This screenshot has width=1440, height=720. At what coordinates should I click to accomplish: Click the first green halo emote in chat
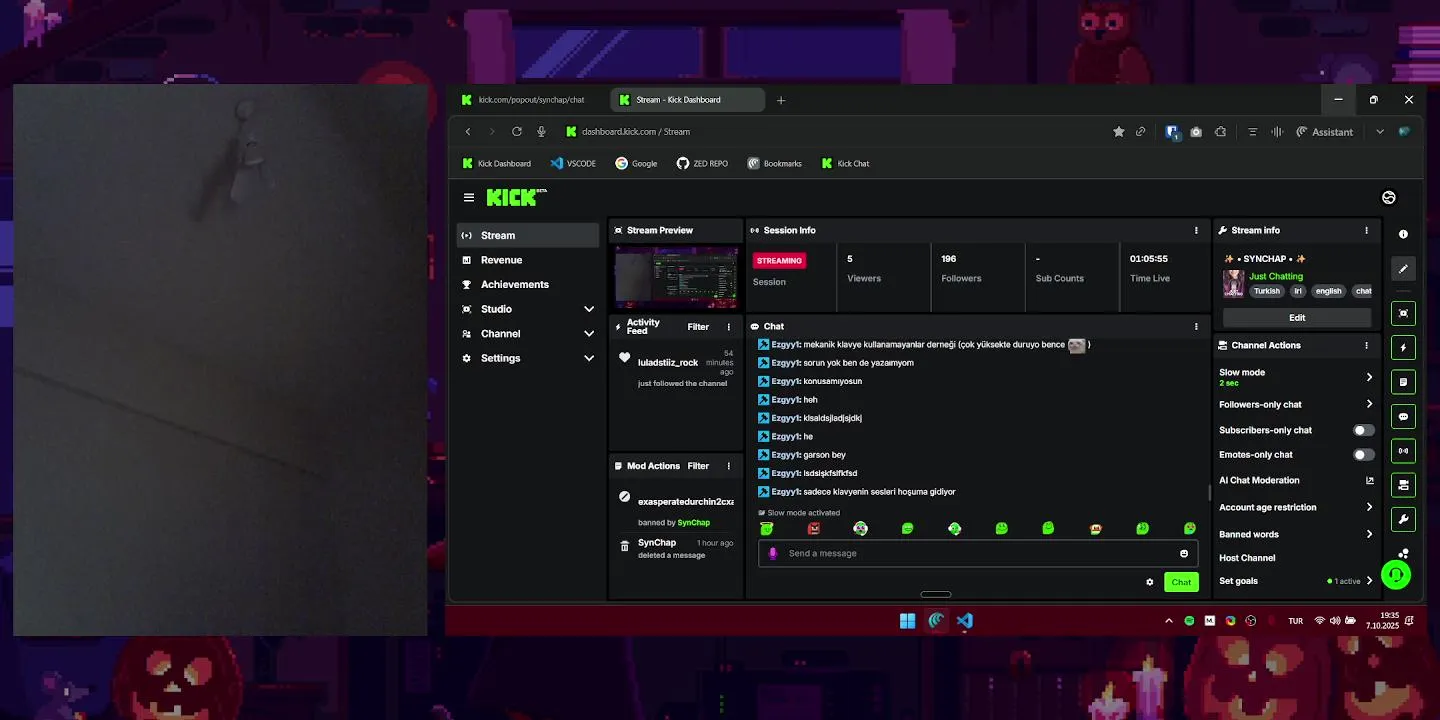[767, 528]
